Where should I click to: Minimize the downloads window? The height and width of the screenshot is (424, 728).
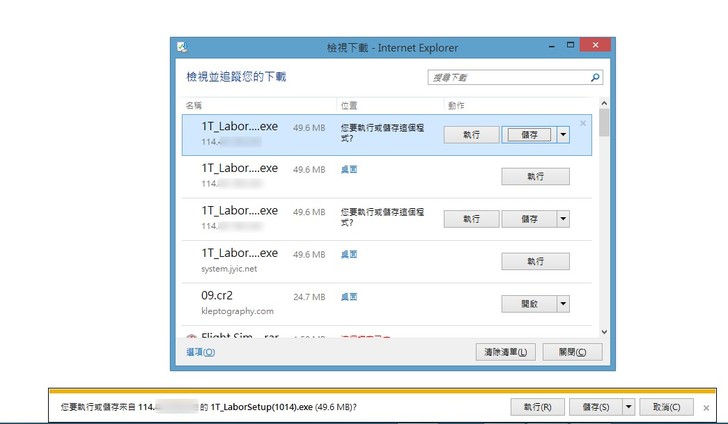tap(552, 46)
